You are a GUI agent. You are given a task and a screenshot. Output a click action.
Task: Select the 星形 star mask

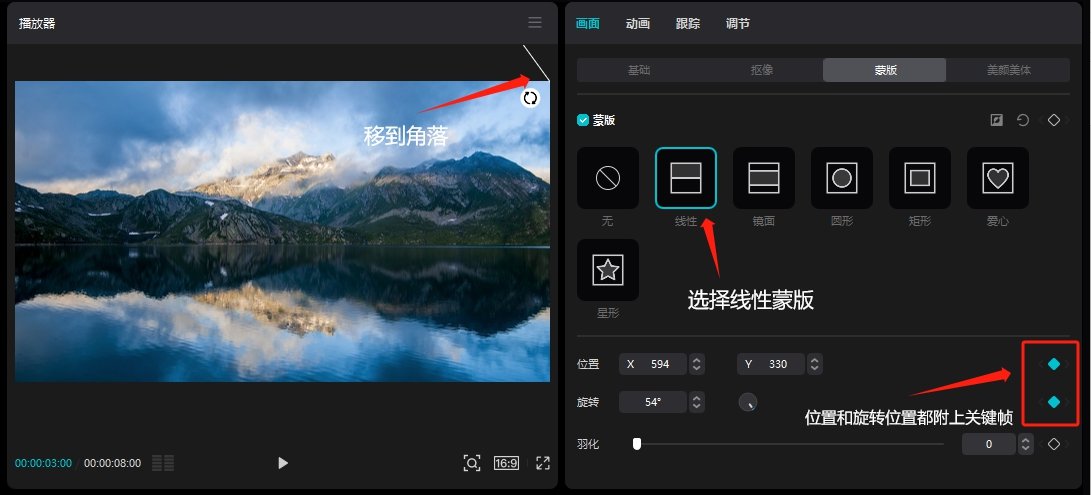(x=607, y=270)
